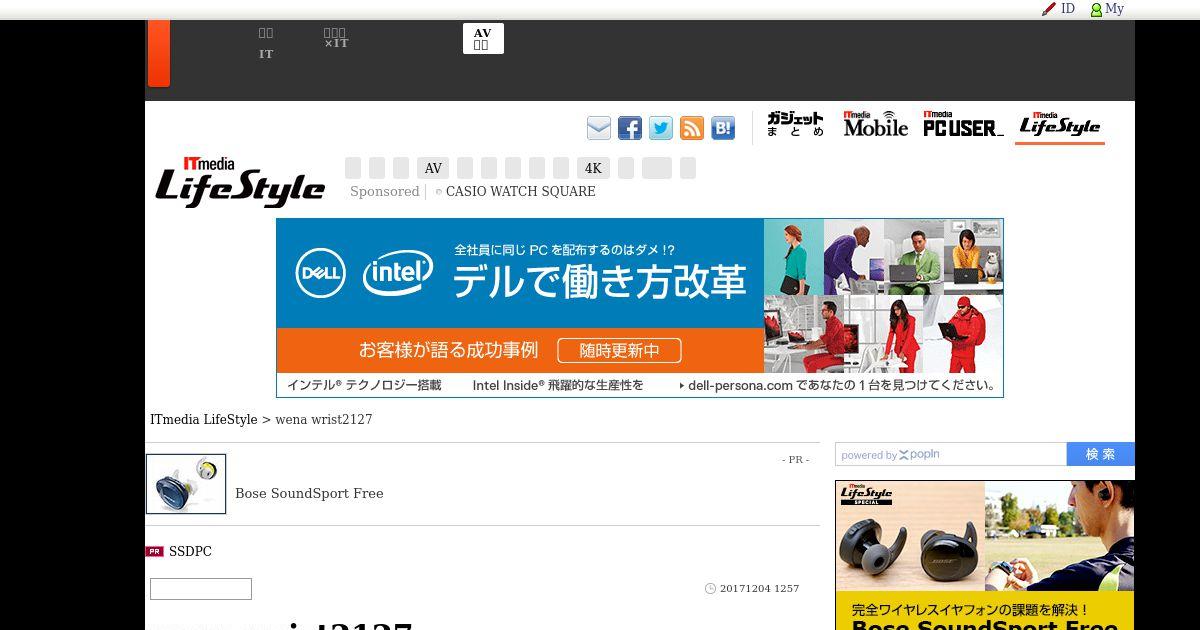Click the PR badge icon beside SSDPC
This screenshot has height=630, width=1200.
point(154,551)
